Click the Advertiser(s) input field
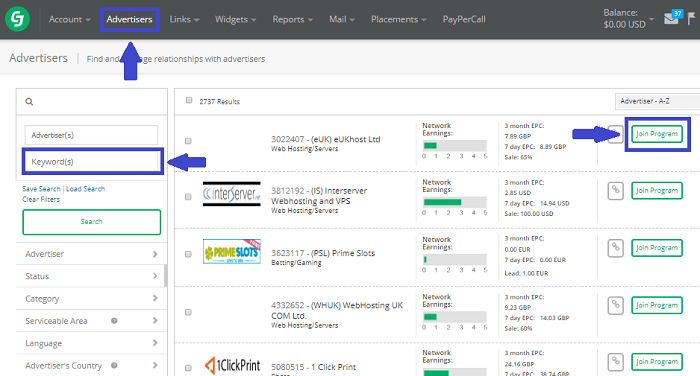Screen dimensions: 700x376 [x=91, y=135]
